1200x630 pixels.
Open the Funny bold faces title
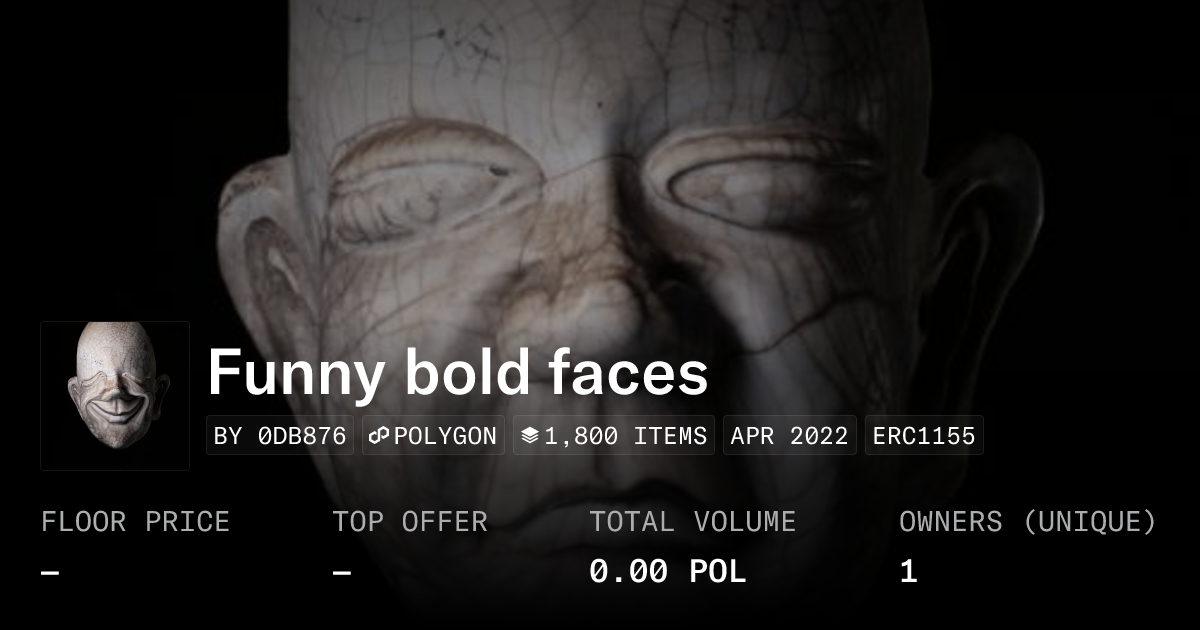458,373
